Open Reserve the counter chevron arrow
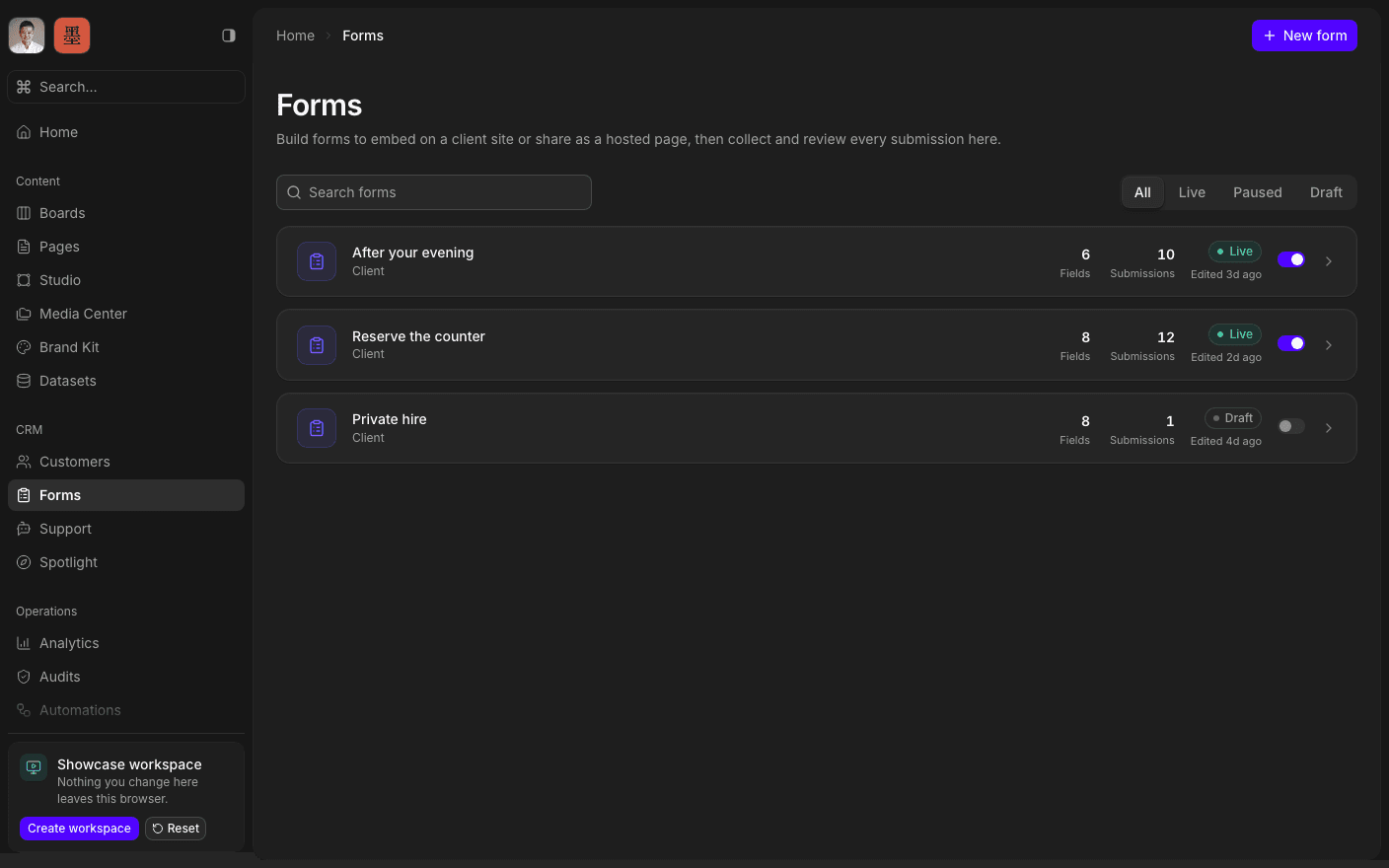 click(1329, 345)
